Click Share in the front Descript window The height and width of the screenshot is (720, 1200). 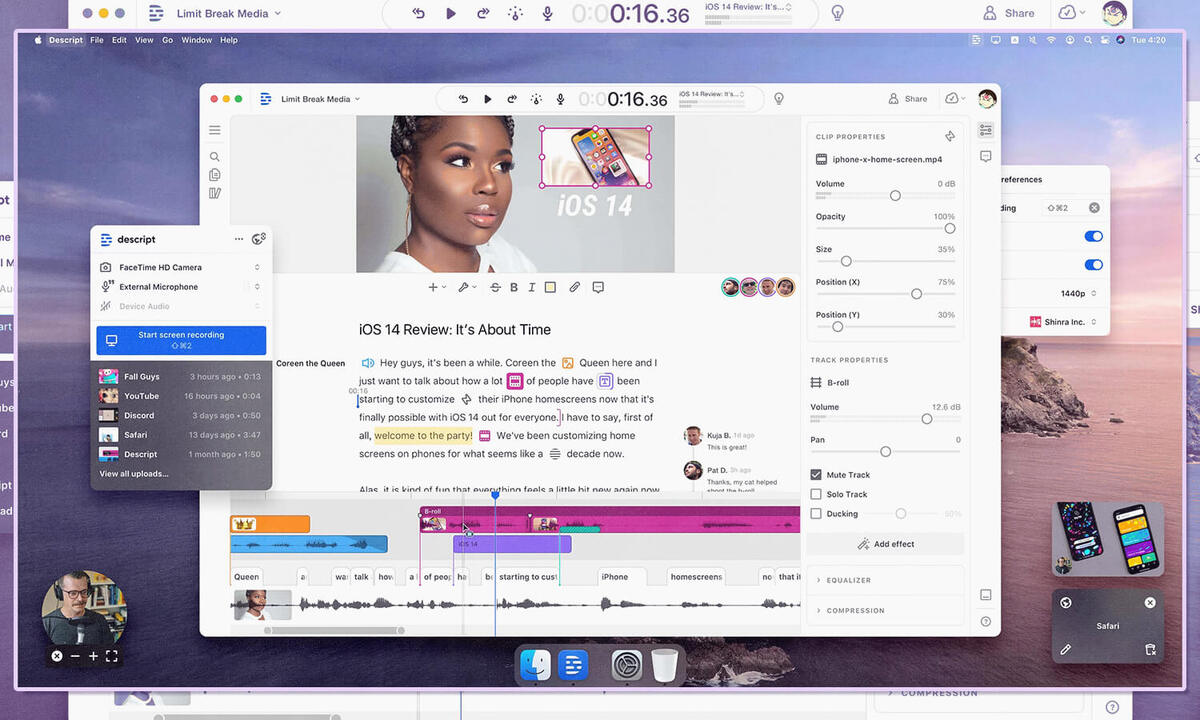[908, 99]
